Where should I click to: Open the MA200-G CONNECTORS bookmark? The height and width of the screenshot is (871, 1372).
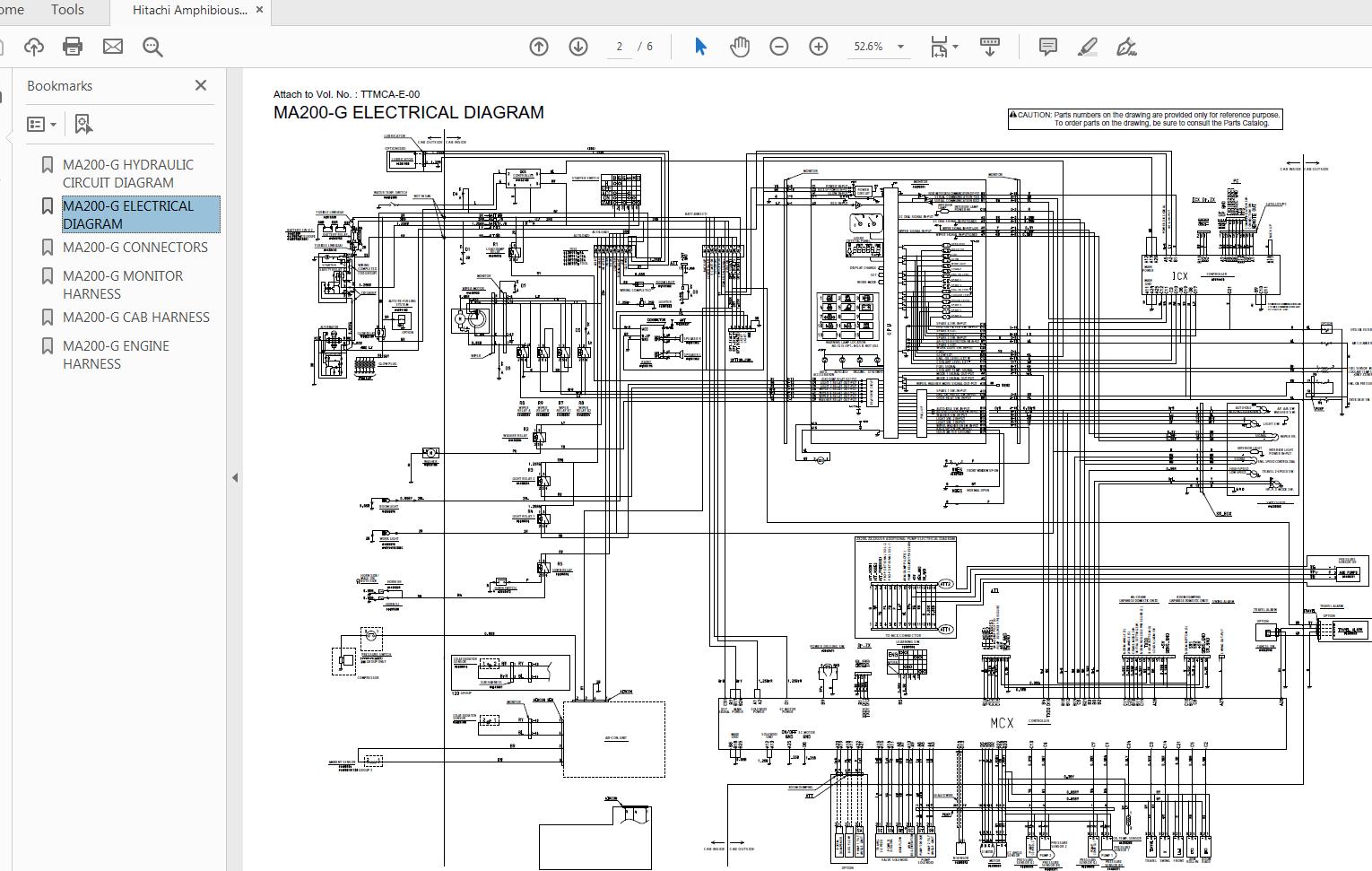135,247
